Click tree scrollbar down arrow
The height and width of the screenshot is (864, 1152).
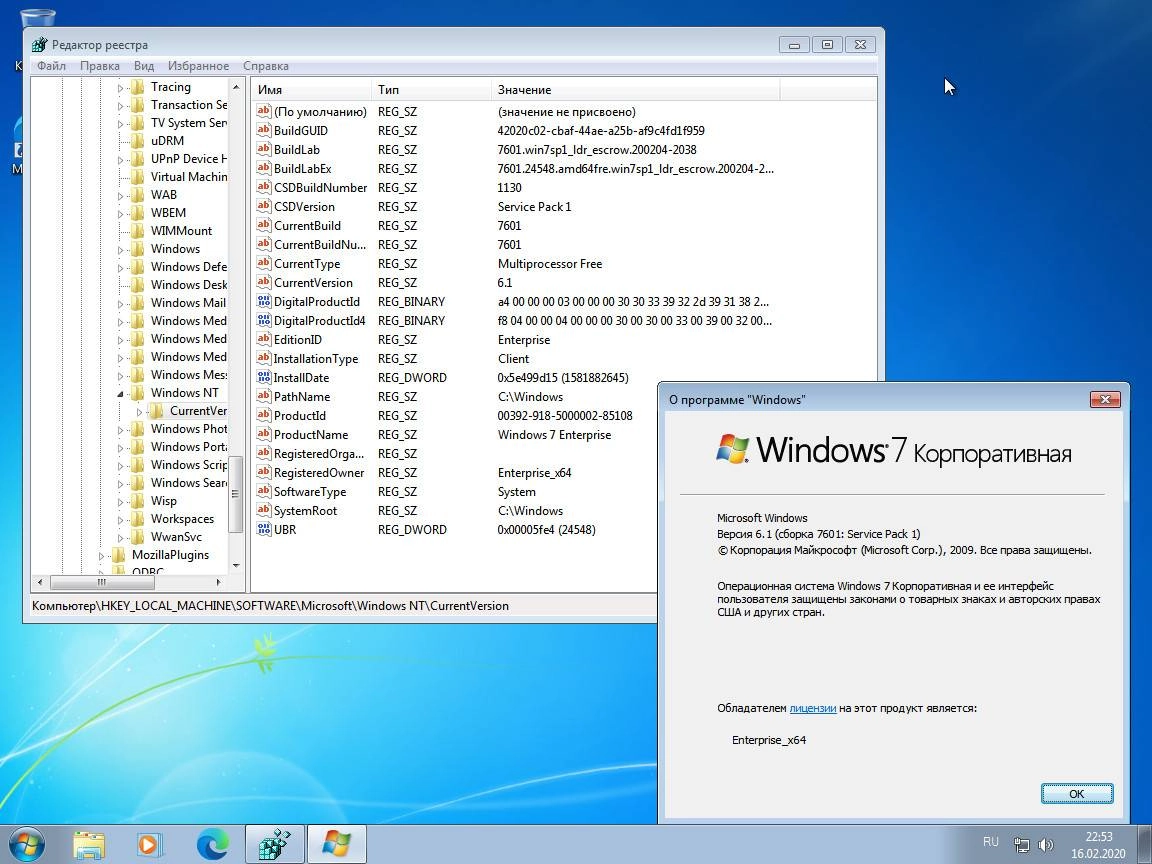[x=236, y=565]
